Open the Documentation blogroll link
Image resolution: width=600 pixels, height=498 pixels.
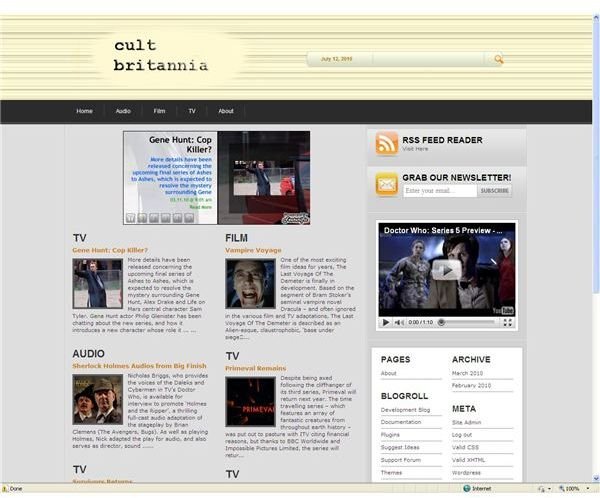click(401, 422)
